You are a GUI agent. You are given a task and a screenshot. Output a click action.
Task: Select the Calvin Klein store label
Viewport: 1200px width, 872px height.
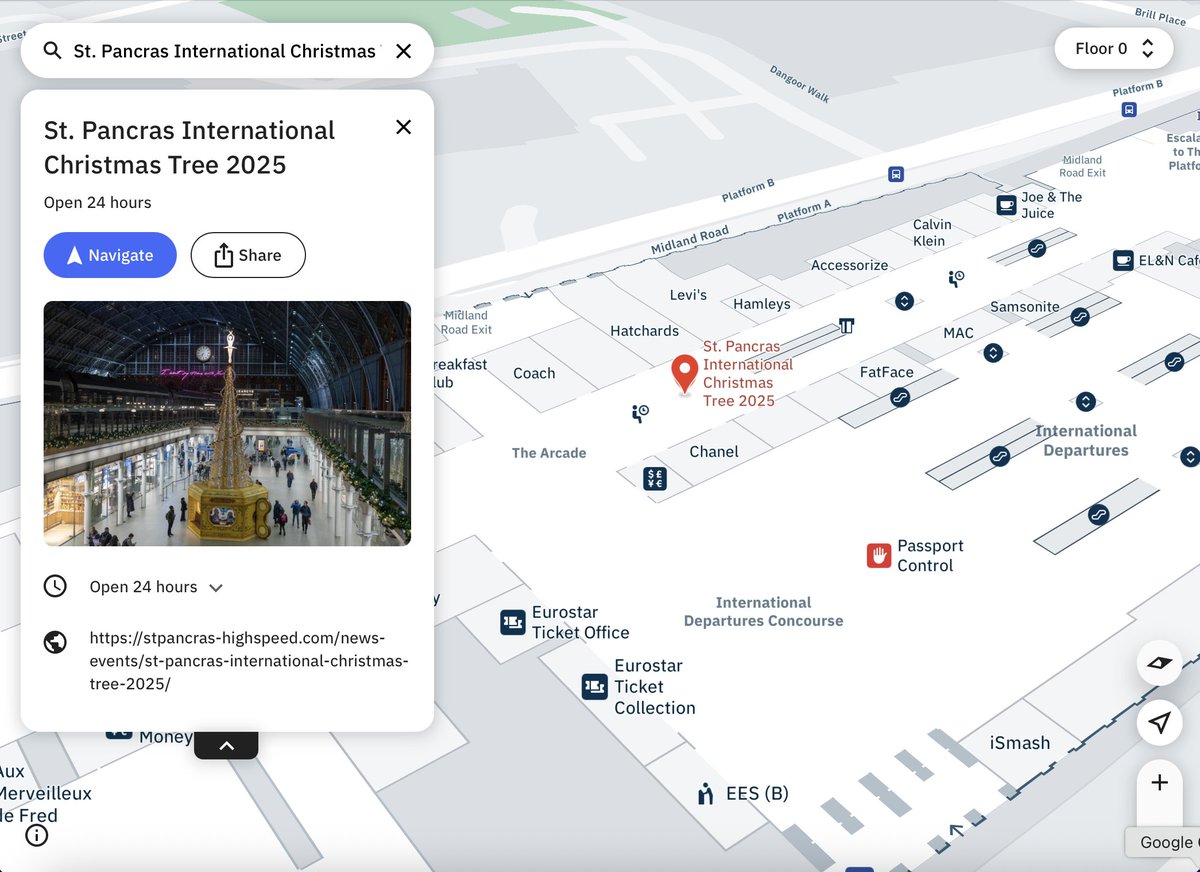pyautogui.click(x=932, y=232)
